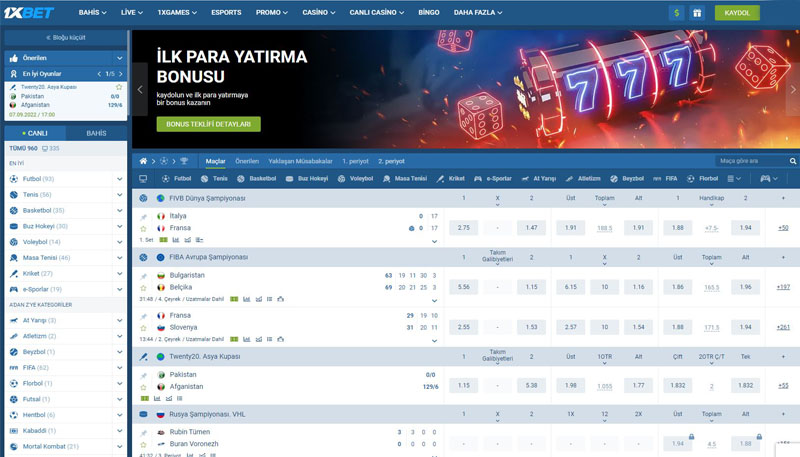
Task: Go to next En İyi Oyunlar game
Action: (121, 74)
